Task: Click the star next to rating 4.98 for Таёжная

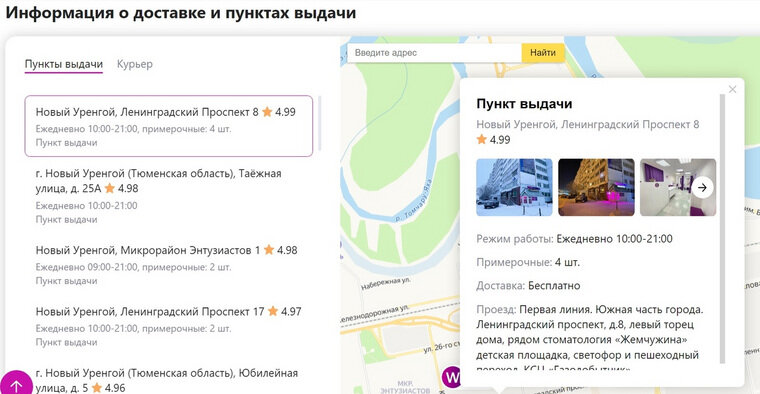Action: coord(110,188)
